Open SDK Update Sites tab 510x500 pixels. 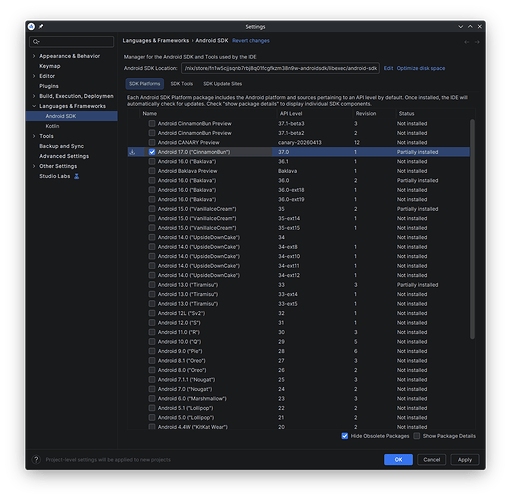click(223, 84)
